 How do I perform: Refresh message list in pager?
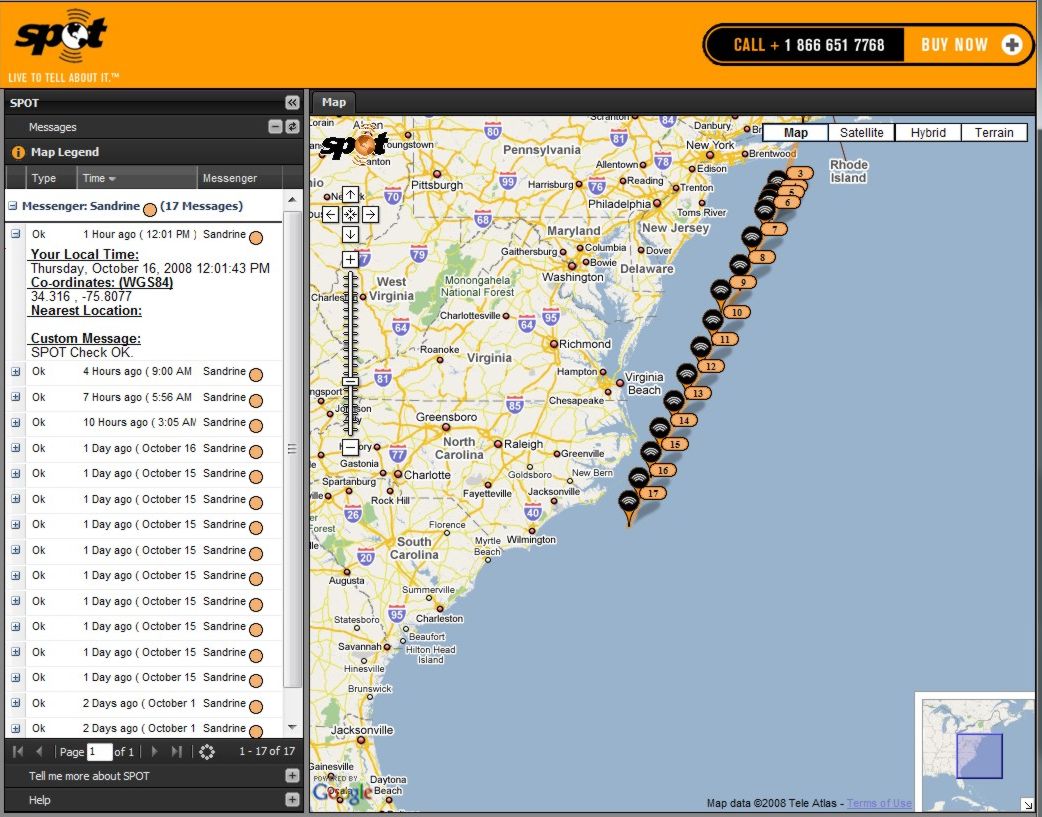207,752
